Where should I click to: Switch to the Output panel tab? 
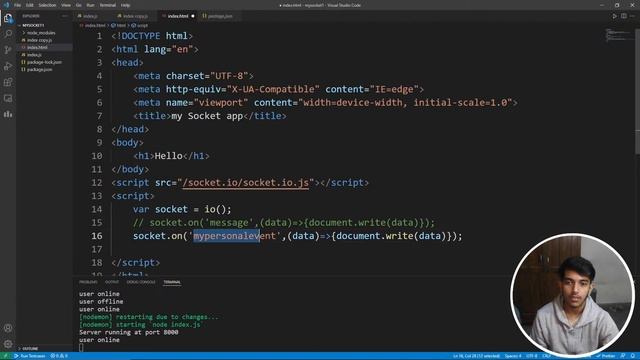[x=111, y=282]
